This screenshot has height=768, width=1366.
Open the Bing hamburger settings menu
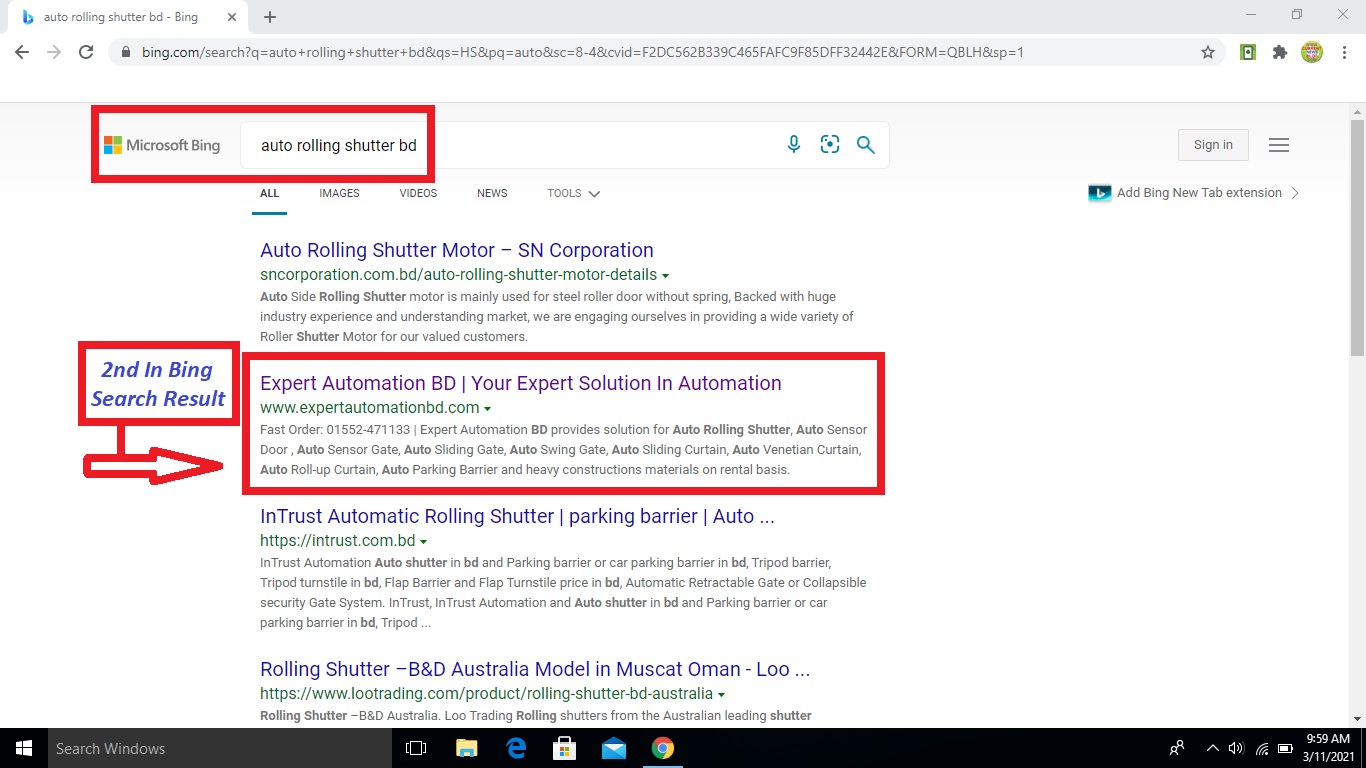[1278, 145]
